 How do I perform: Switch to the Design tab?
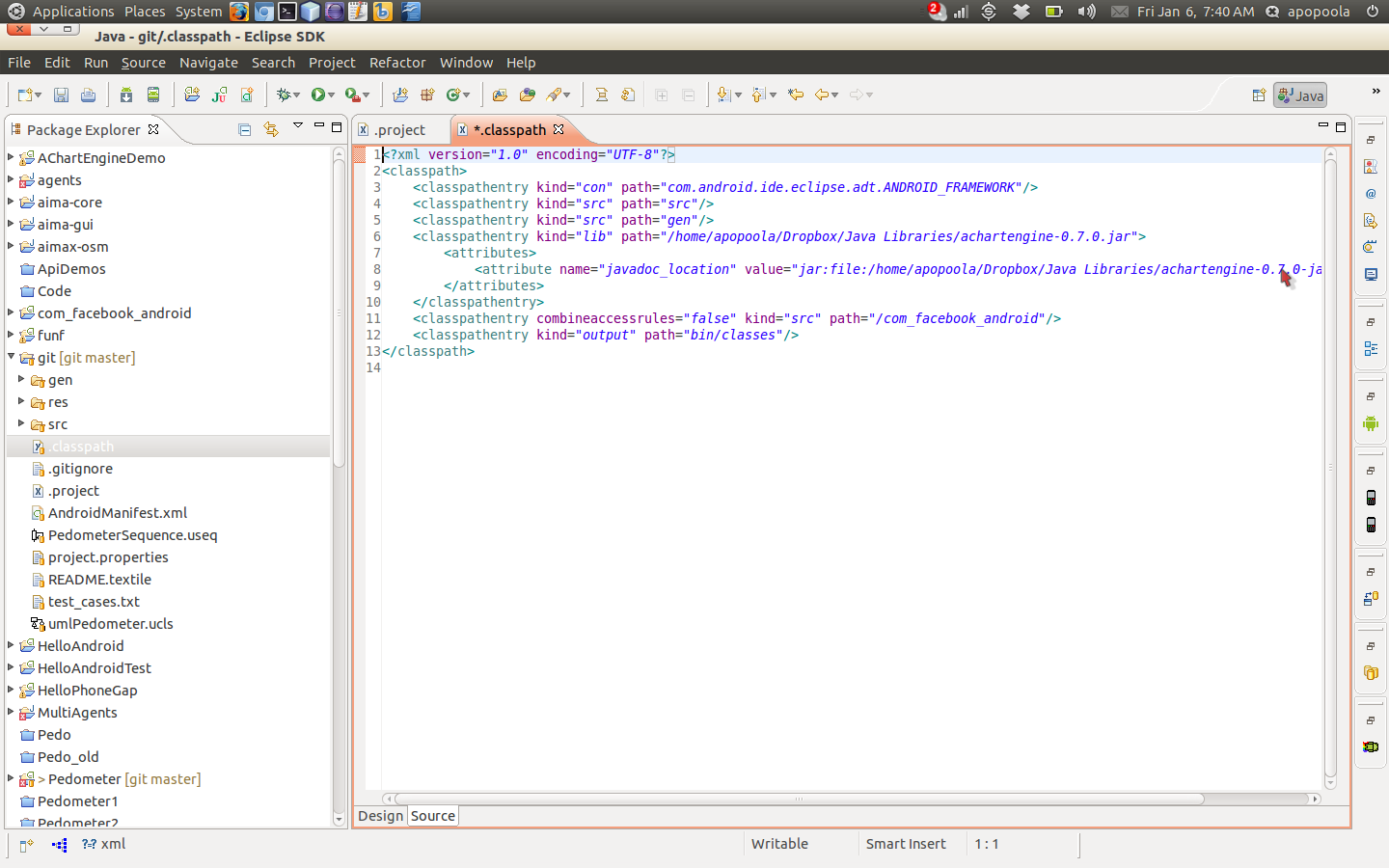coord(380,816)
